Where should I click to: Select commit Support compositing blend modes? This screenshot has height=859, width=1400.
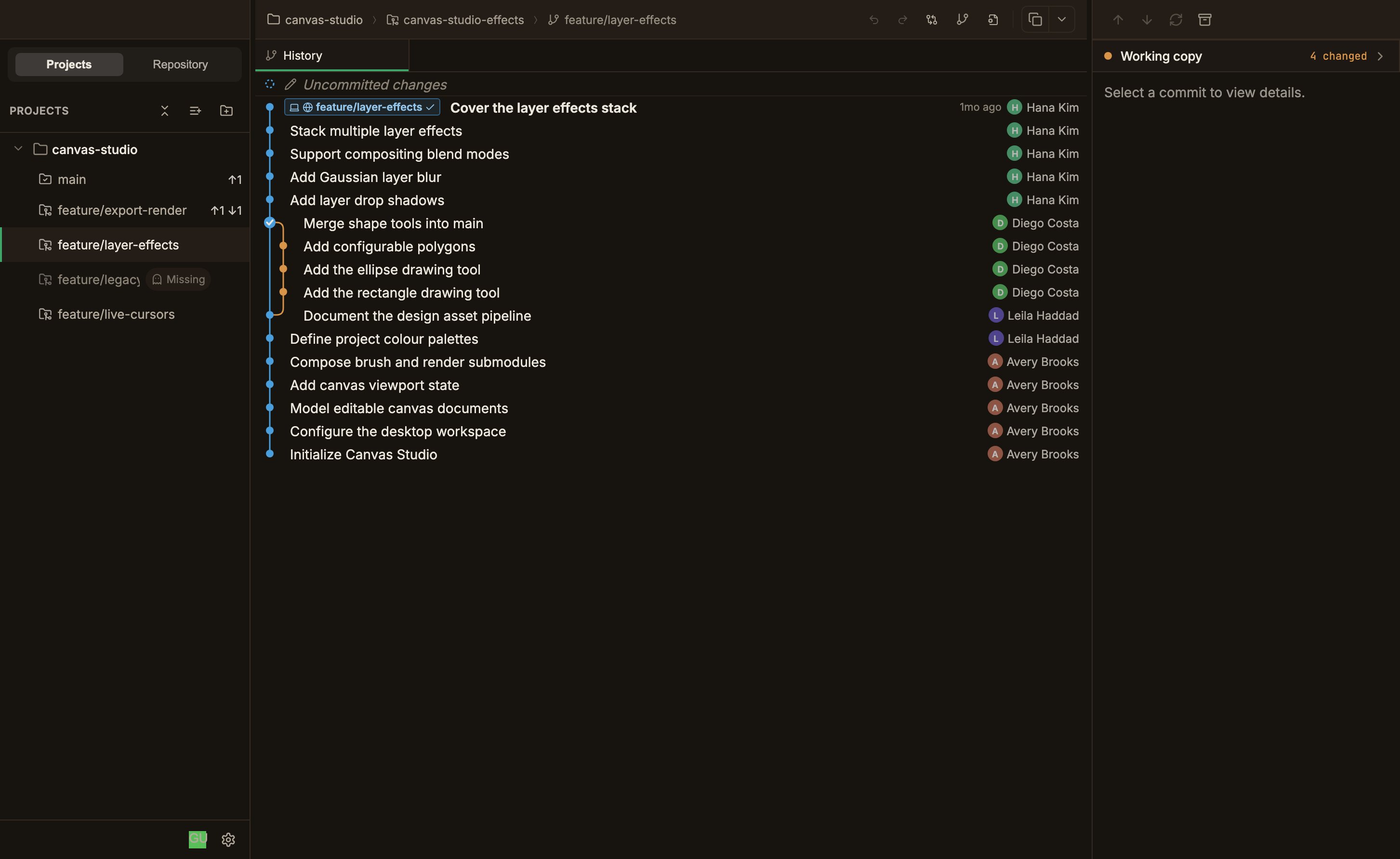tap(671, 154)
